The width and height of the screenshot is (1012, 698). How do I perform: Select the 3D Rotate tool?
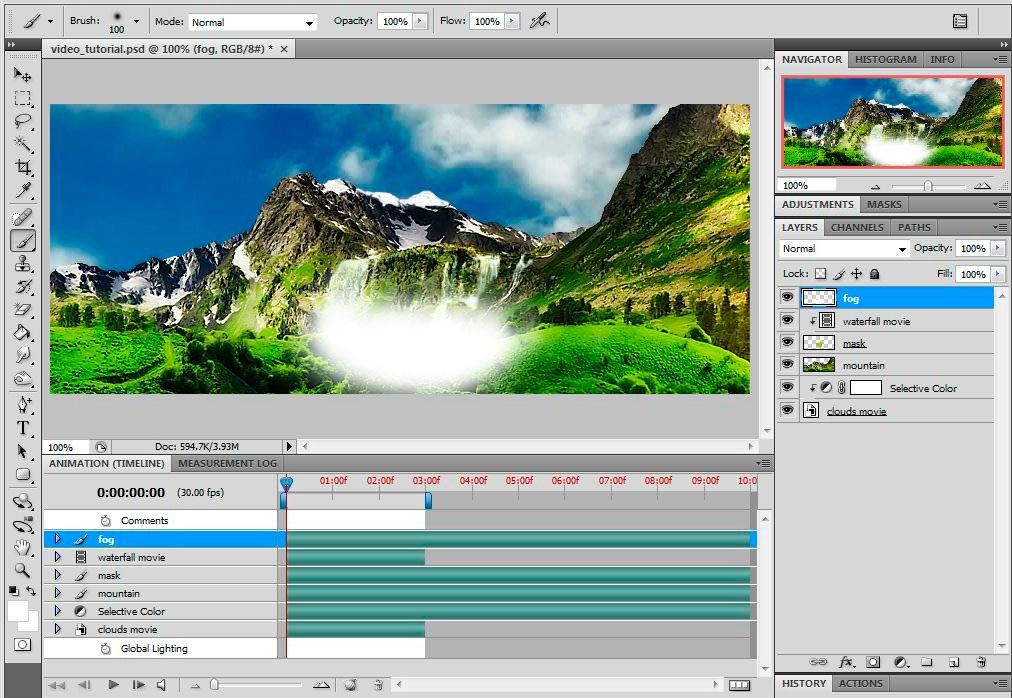tap(23, 501)
